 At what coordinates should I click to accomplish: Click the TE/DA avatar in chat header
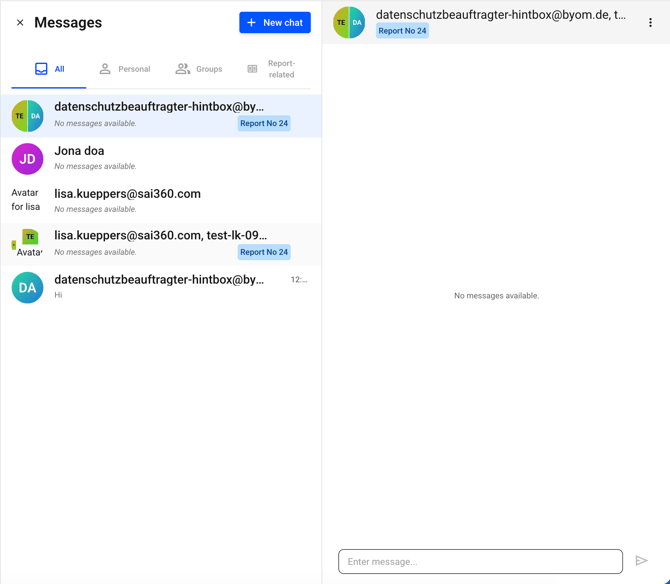pos(349,22)
